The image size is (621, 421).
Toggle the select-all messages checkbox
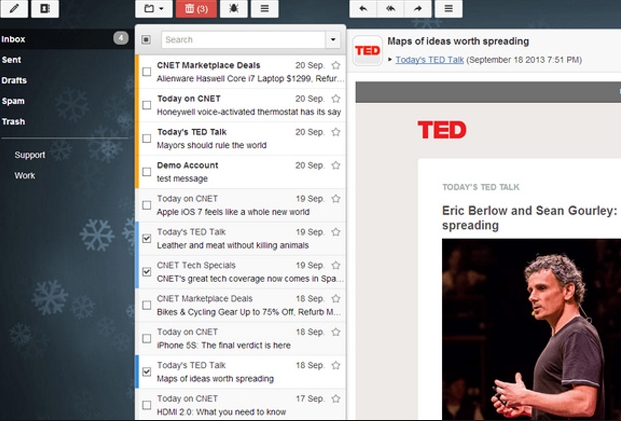point(146,40)
